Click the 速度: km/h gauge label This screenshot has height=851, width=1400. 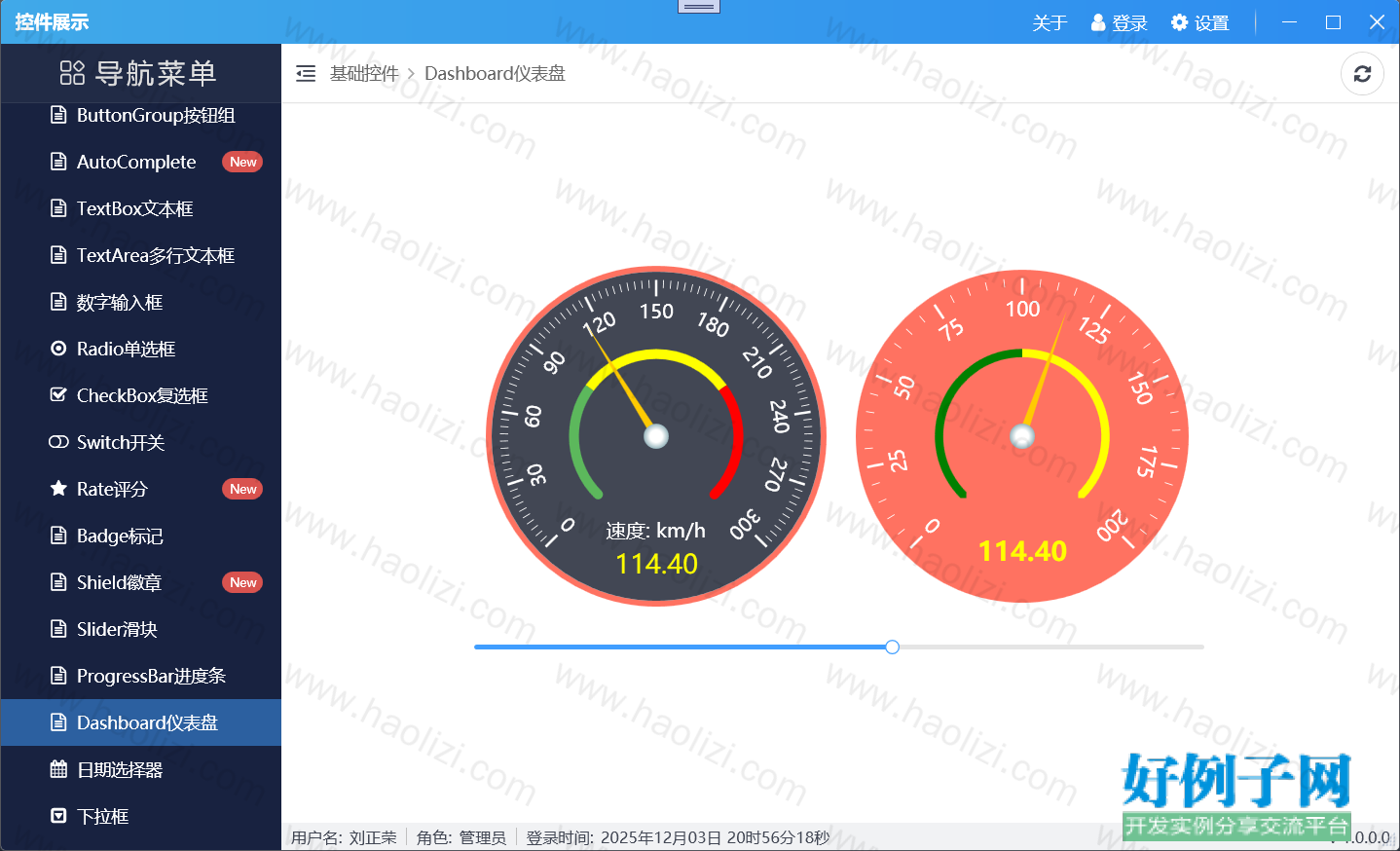point(655,531)
